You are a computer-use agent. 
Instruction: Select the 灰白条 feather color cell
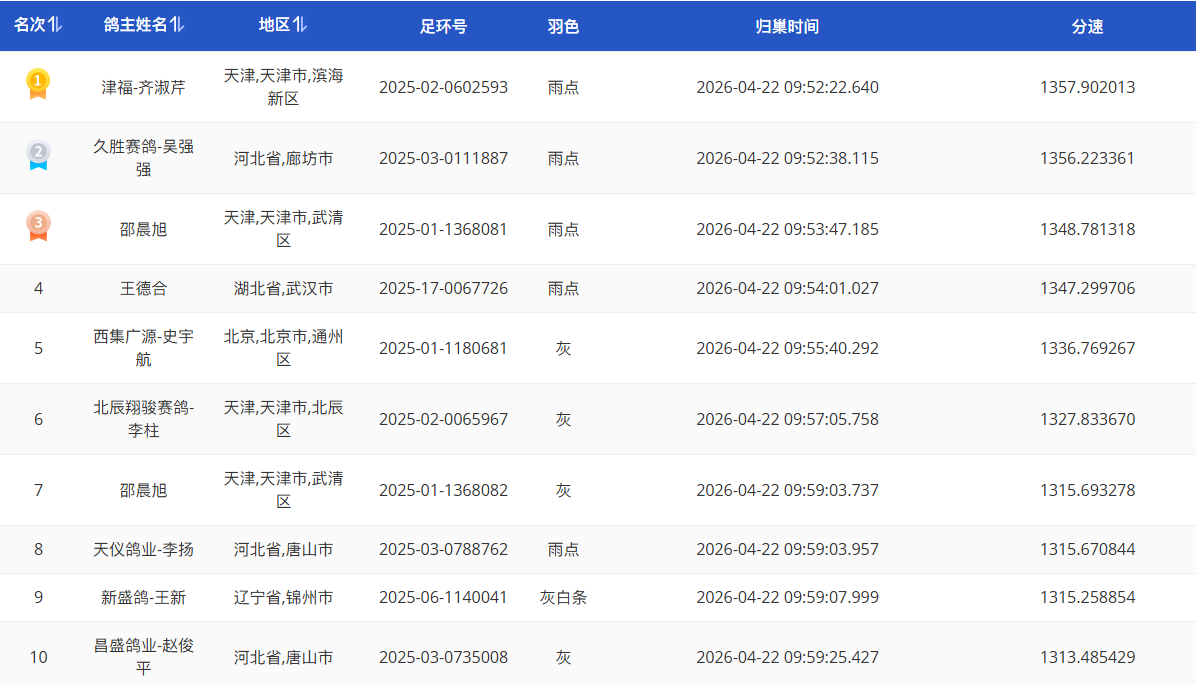coord(563,597)
